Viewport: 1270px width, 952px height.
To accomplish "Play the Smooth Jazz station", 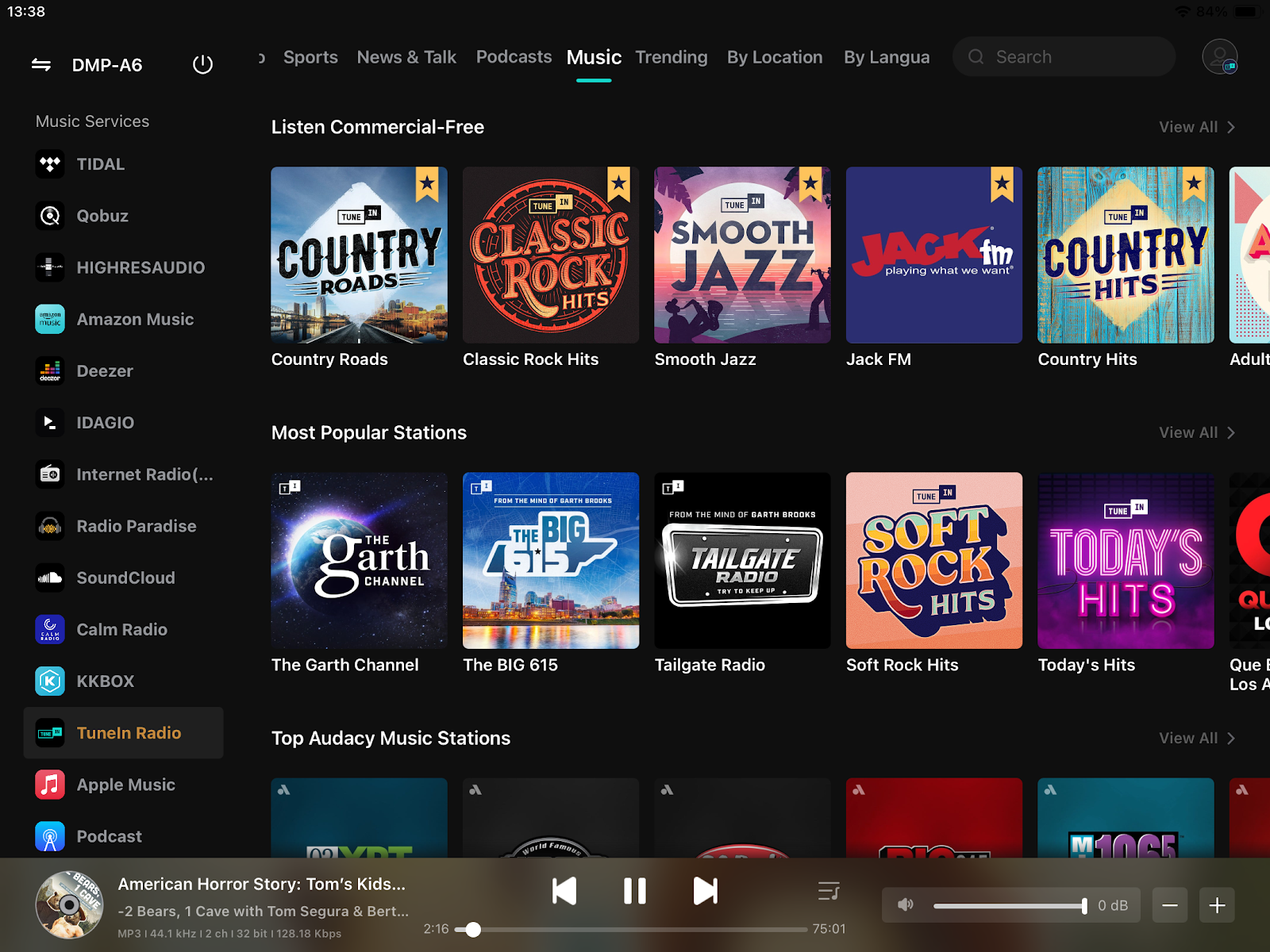I will pyautogui.click(x=742, y=255).
